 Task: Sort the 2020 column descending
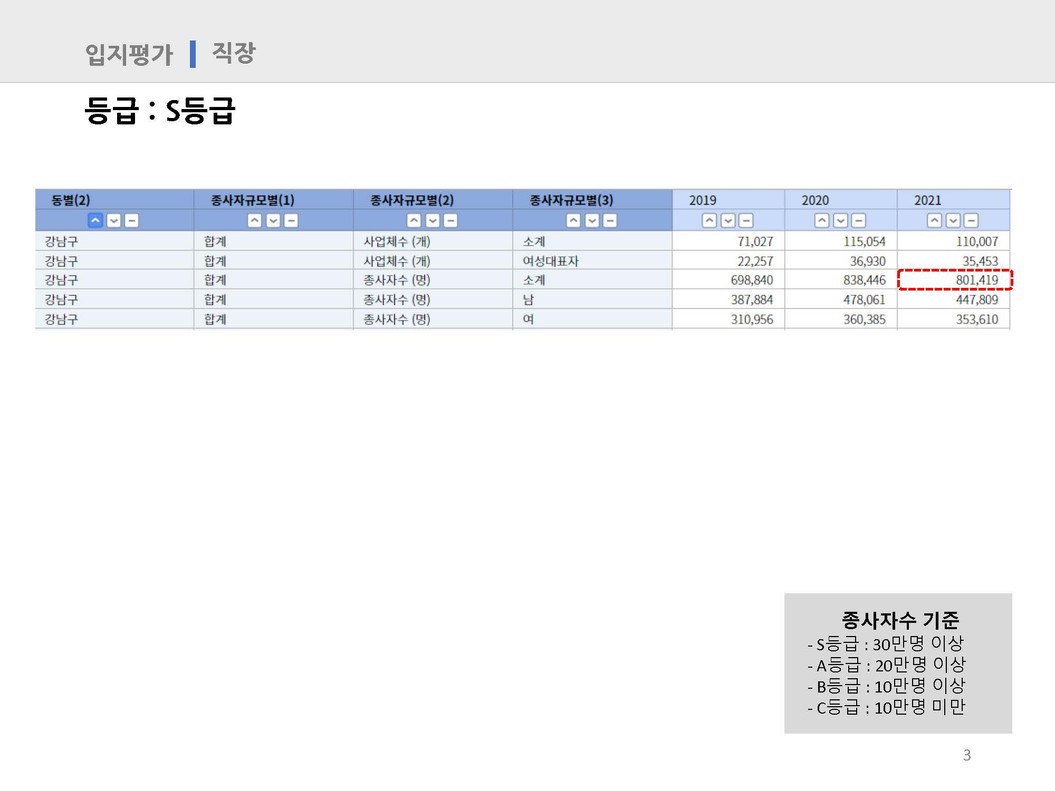[x=840, y=221]
